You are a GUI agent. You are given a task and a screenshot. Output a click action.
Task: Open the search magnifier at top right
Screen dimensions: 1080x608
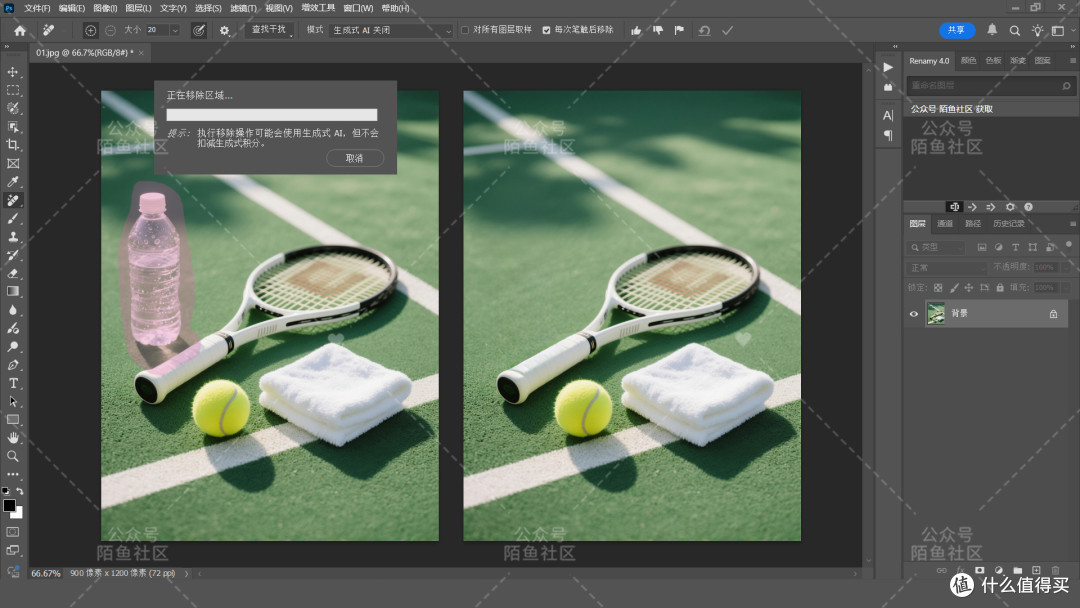point(1015,30)
